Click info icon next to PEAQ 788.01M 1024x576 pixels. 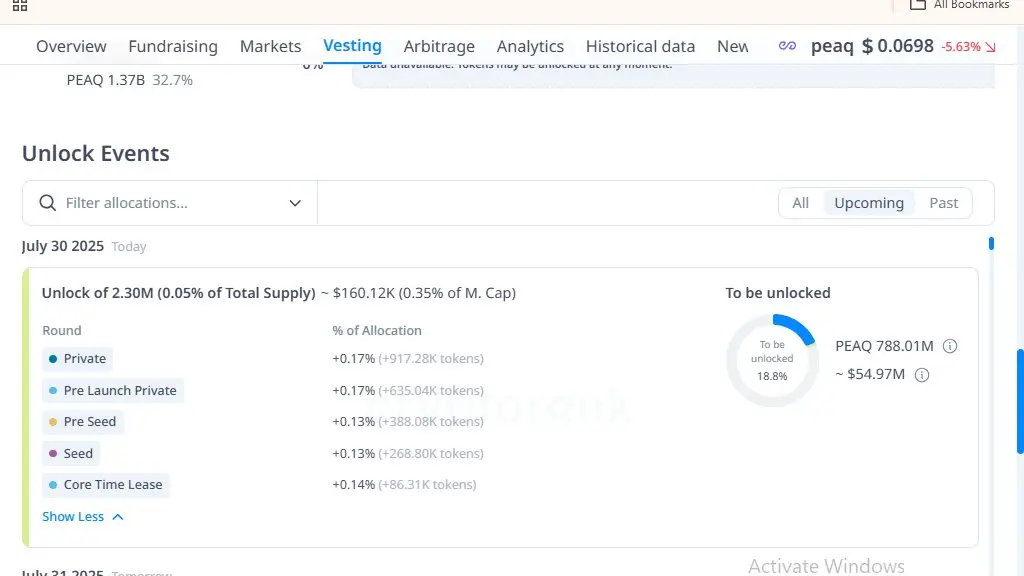950,346
